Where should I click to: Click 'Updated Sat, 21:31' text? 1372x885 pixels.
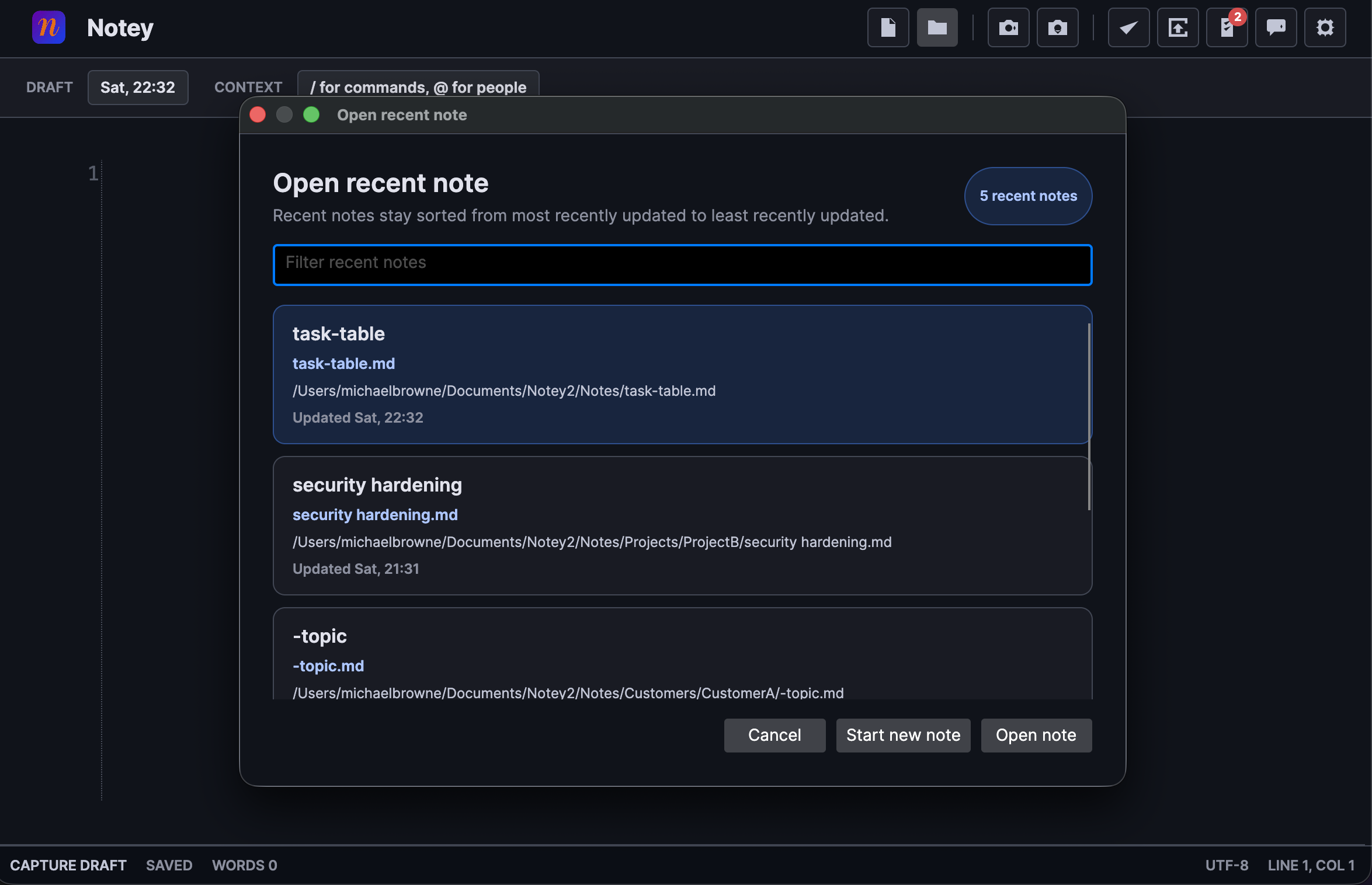(x=356, y=569)
